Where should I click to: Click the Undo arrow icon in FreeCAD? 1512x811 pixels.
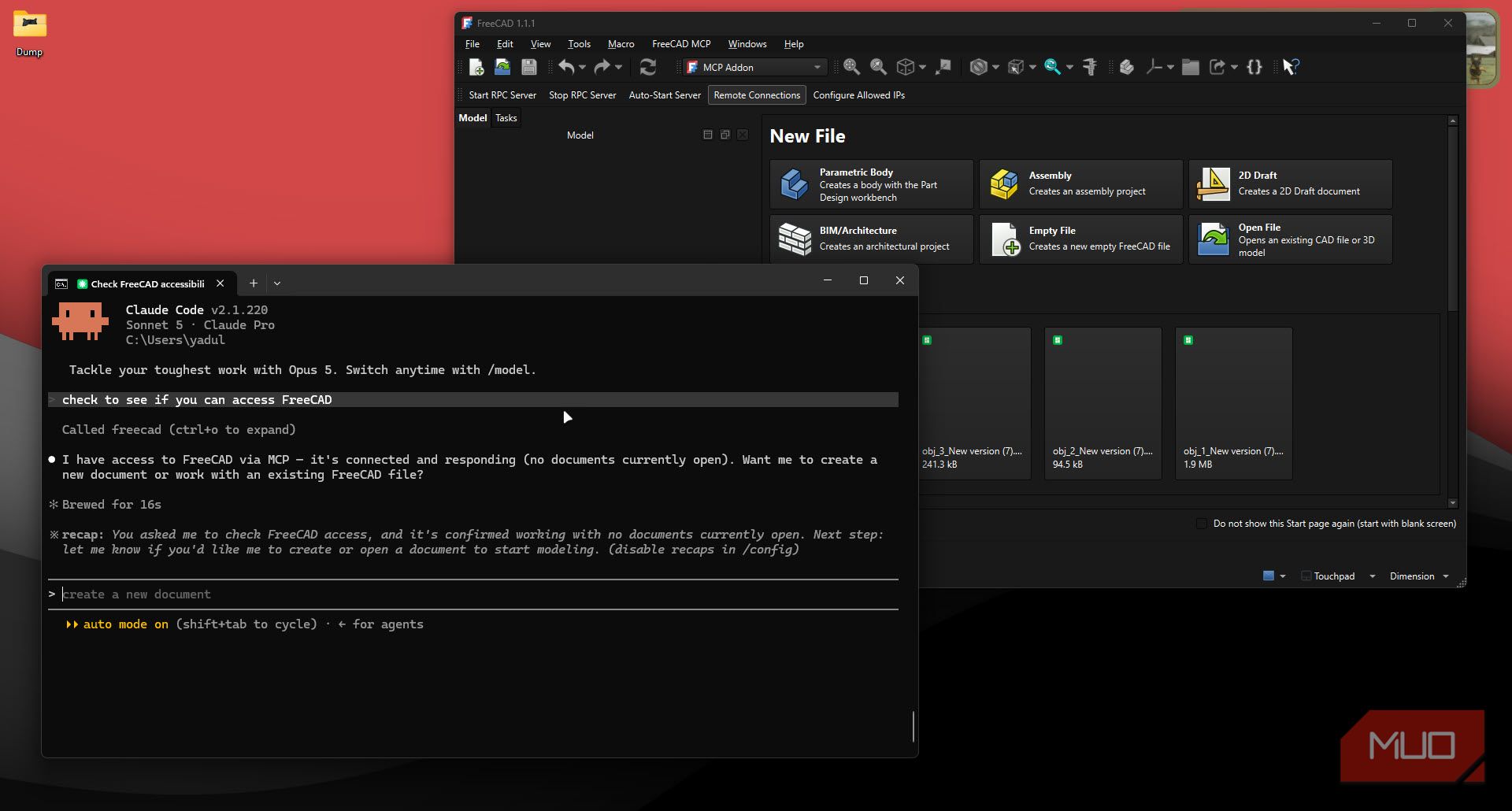click(x=566, y=67)
